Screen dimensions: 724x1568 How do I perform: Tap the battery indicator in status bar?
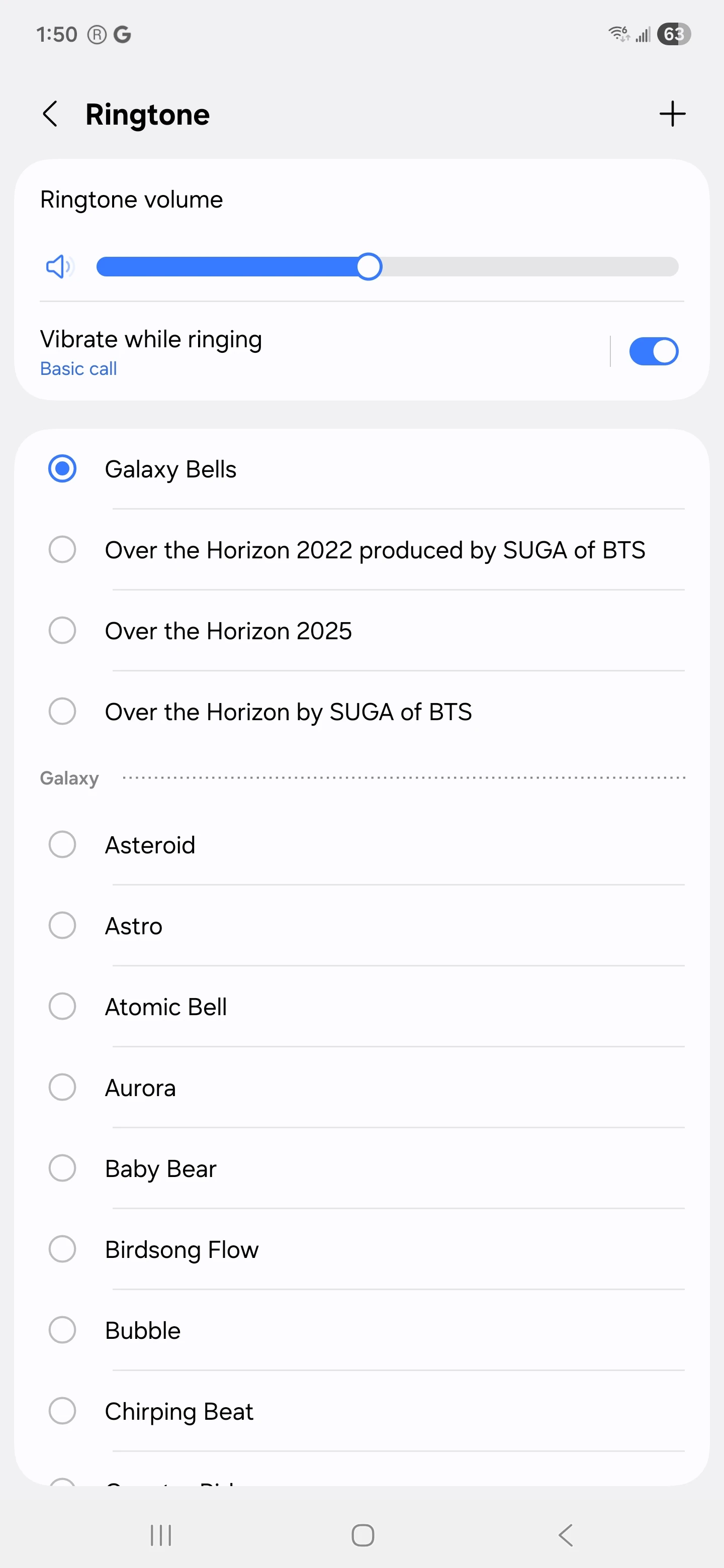tap(673, 34)
